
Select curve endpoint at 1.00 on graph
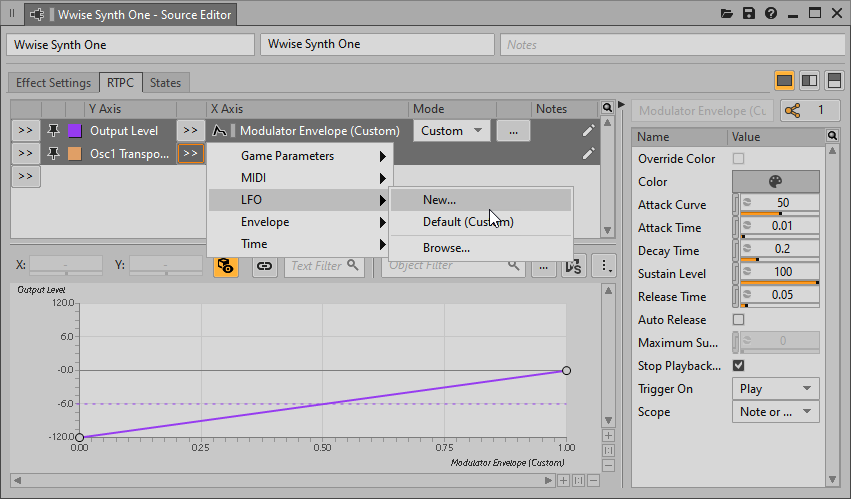pyautogui.click(x=566, y=370)
